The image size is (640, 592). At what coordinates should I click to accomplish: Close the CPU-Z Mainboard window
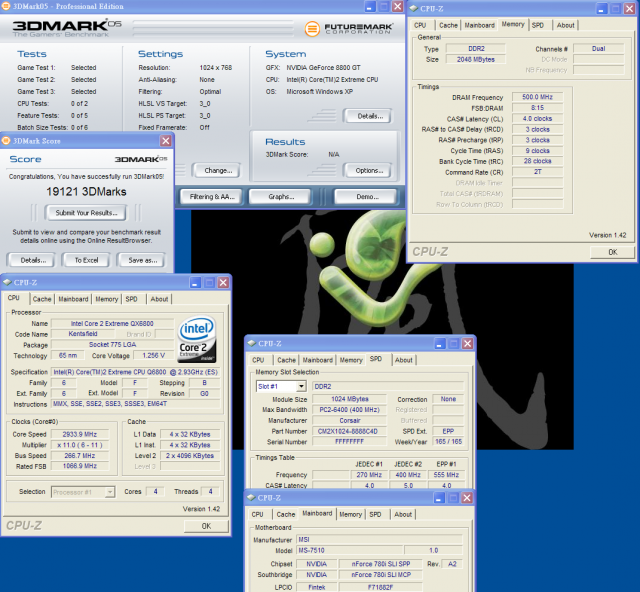tap(467, 498)
